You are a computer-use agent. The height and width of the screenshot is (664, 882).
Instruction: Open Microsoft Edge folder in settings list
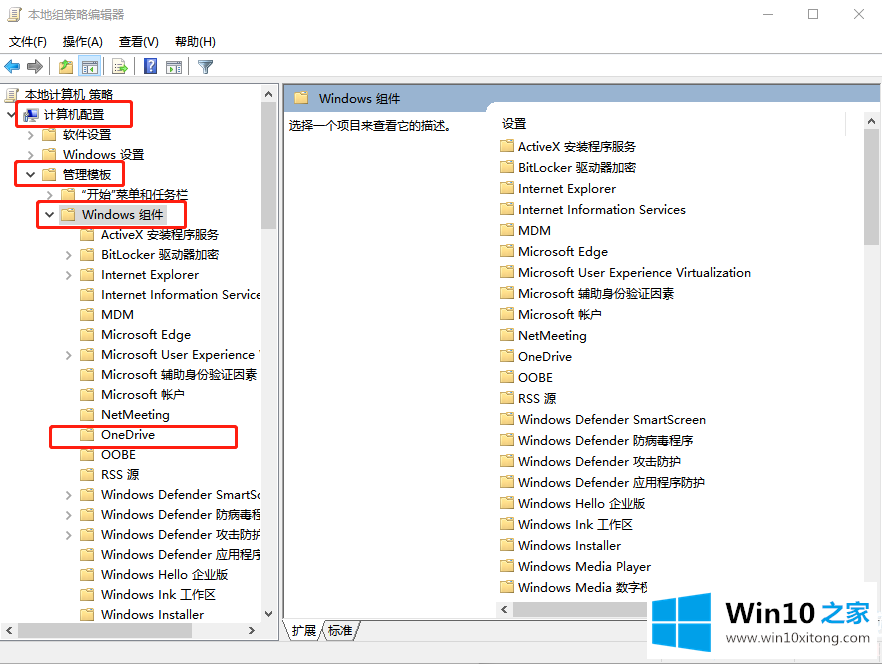click(562, 252)
